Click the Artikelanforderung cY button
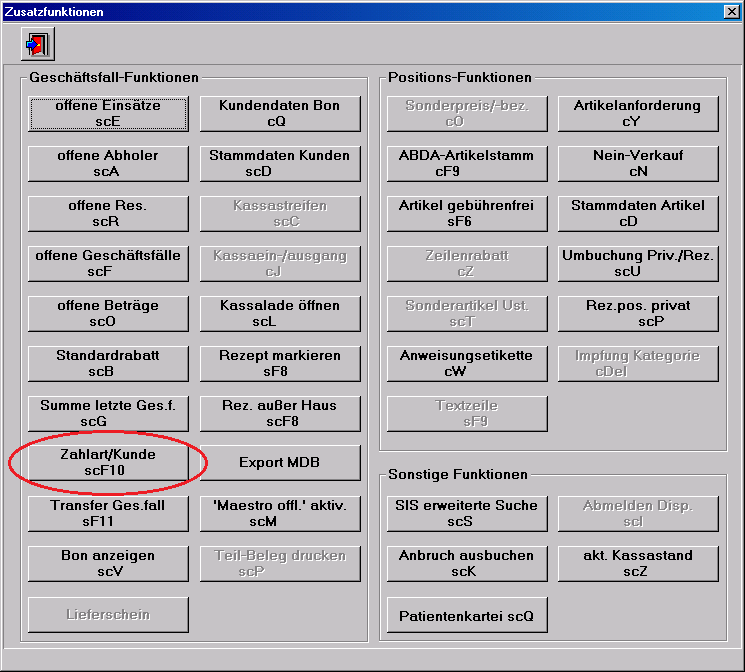 point(638,113)
